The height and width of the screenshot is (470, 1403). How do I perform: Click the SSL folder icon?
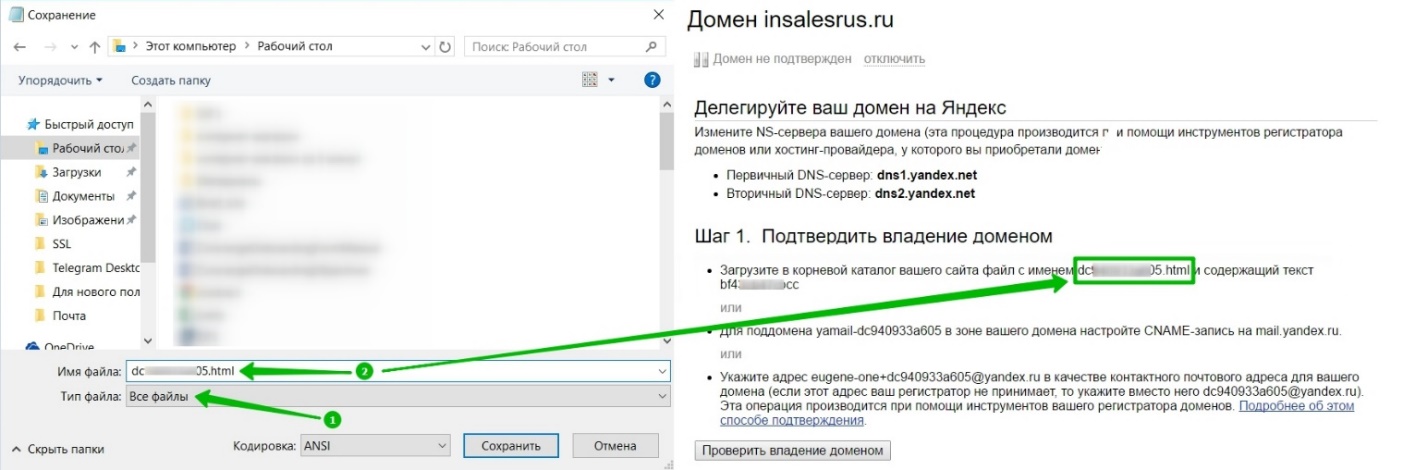click(40, 244)
